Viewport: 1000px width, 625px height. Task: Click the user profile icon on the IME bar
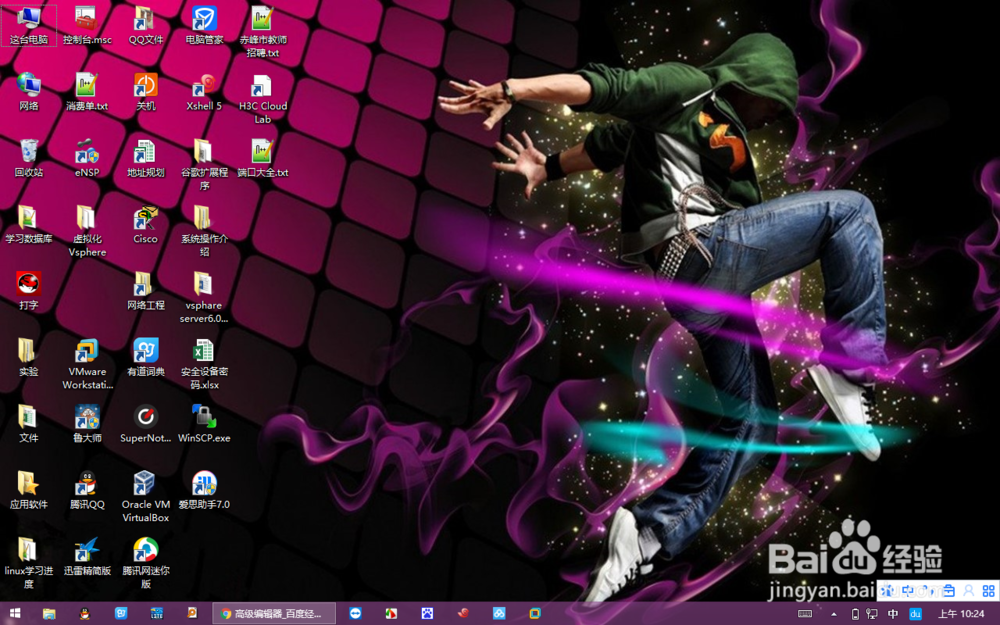[x=969, y=591]
